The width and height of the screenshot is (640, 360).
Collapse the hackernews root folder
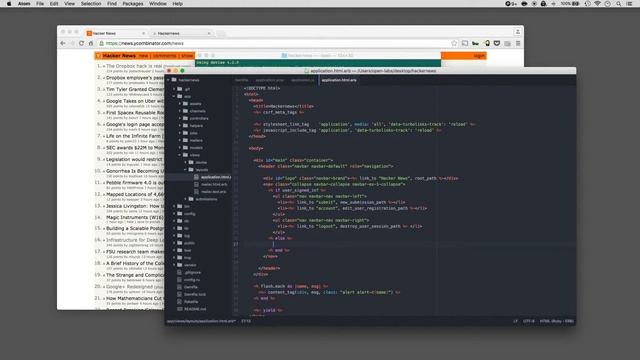pos(168,80)
